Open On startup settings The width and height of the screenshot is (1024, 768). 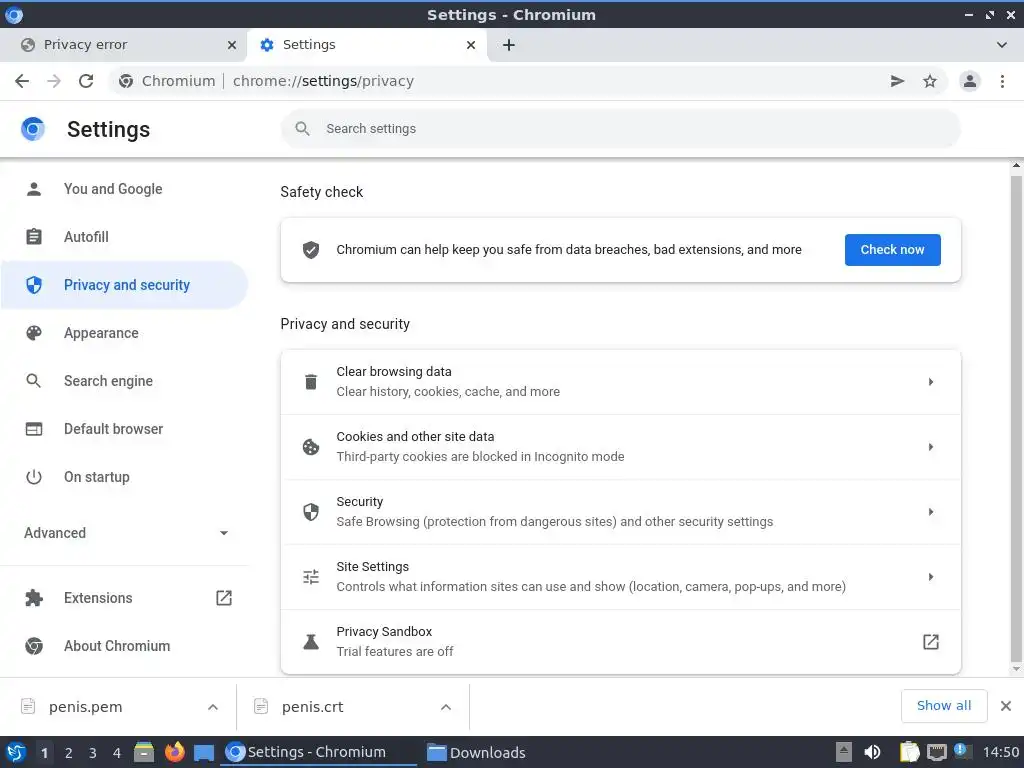point(124,477)
